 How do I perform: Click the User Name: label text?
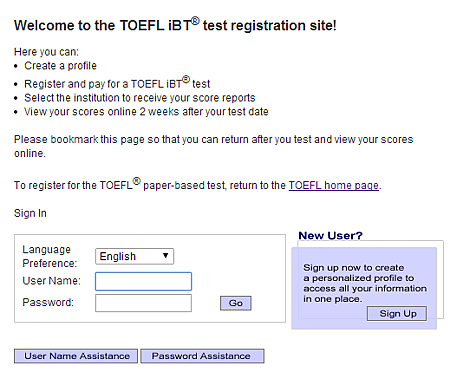52,281
